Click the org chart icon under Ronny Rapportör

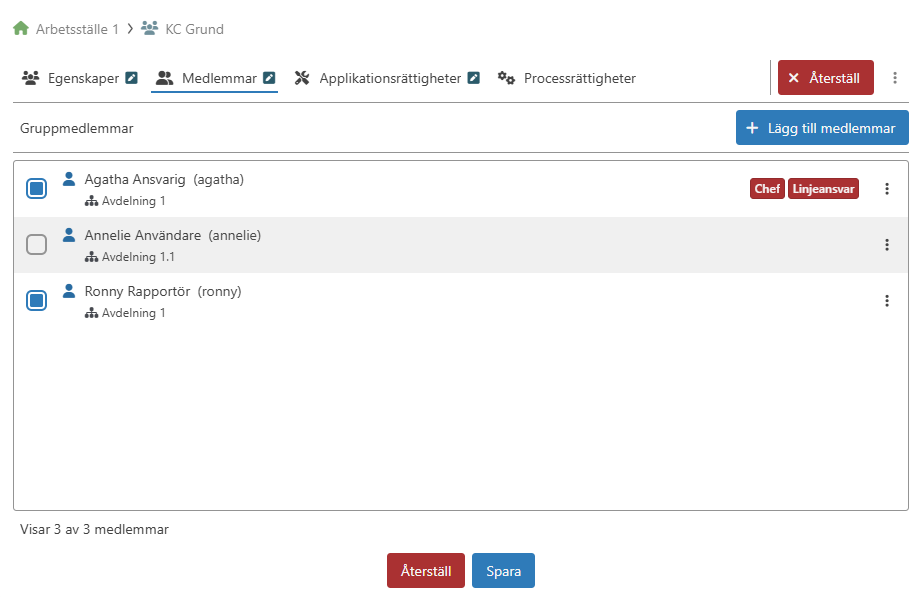(91, 313)
